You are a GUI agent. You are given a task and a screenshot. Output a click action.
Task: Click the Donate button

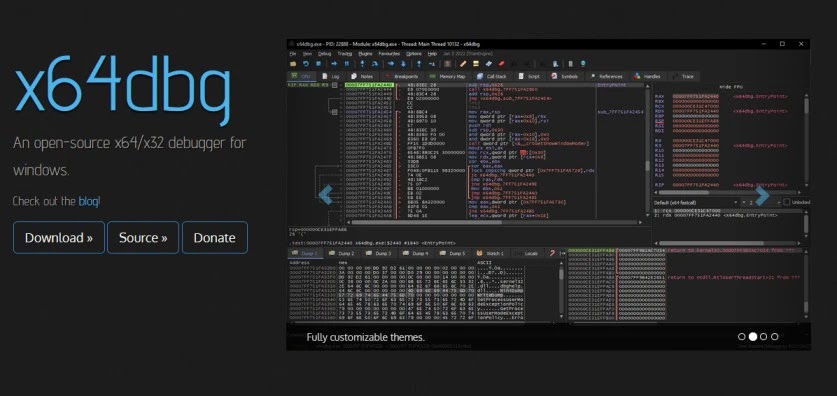(x=215, y=237)
